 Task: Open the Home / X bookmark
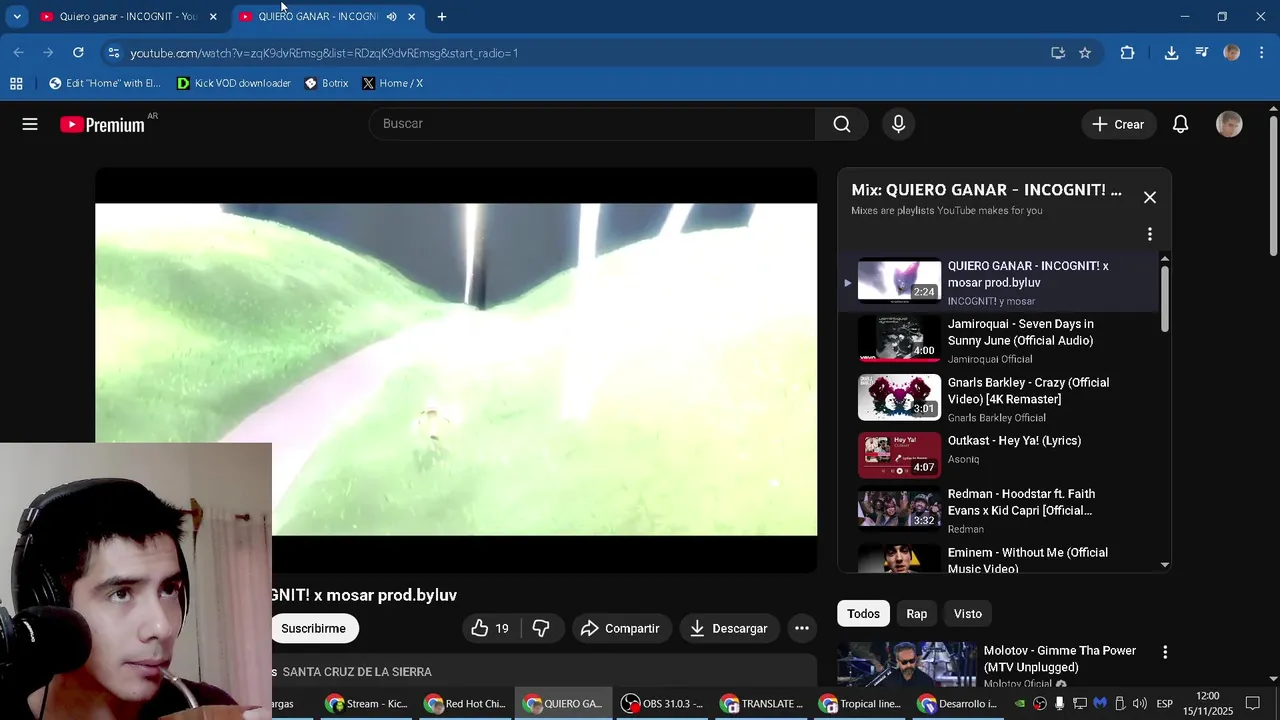[x=393, y=83]
